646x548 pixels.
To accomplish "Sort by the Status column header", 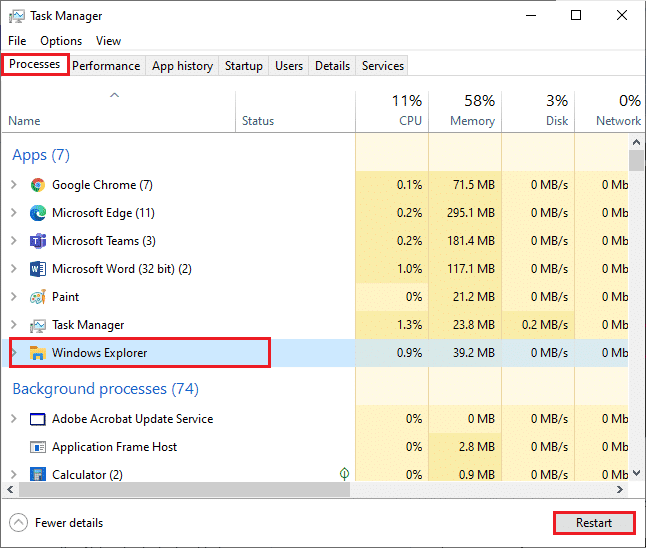I will 295,111.
